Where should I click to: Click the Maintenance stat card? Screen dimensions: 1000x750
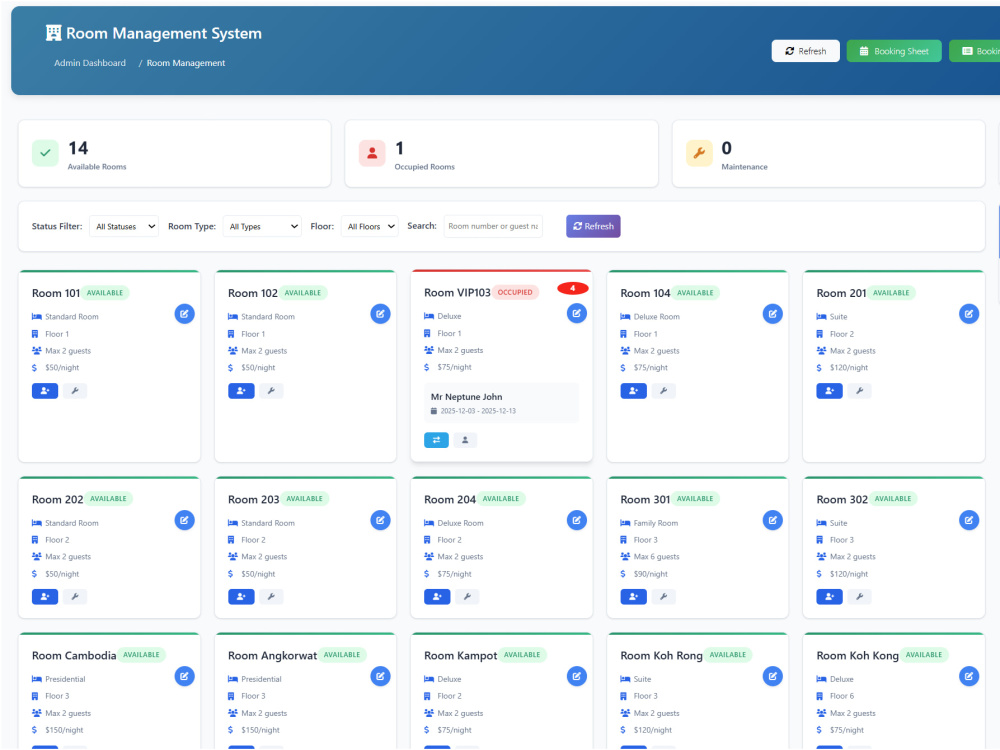point(828,154)
